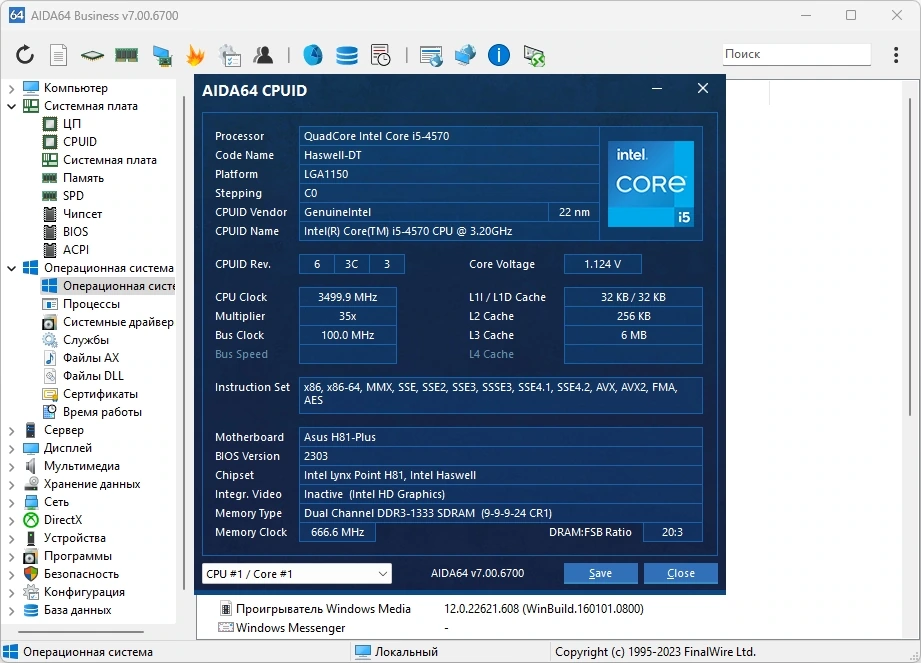Click the CPU chip toolbar icon
Viewport: 921px width, 663px height.
click(92, 56)
